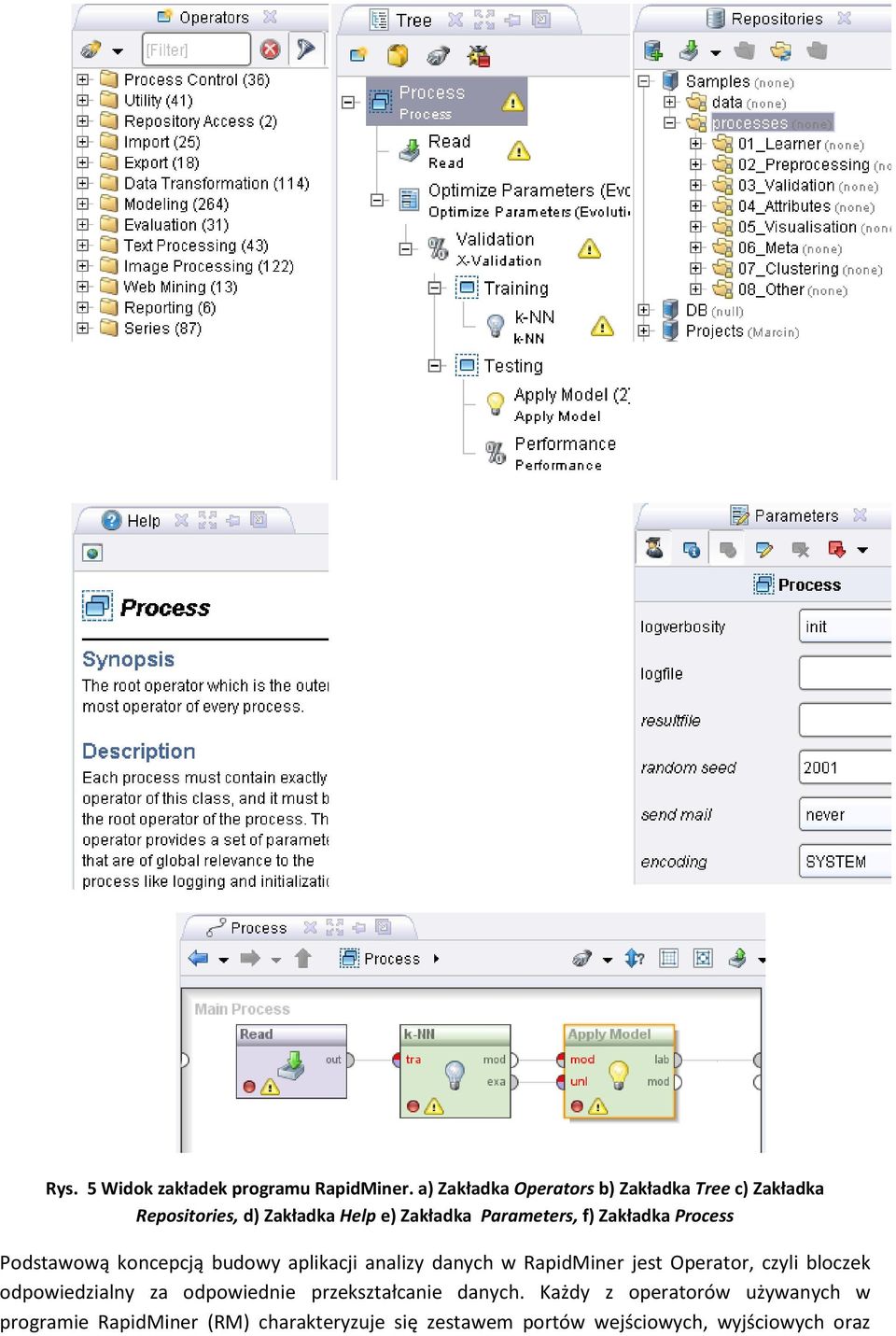Open the back-history dropdown arrow in Process toolbar
The height and width of the screenshot is (1336, 896).
(x=224, y=960)
